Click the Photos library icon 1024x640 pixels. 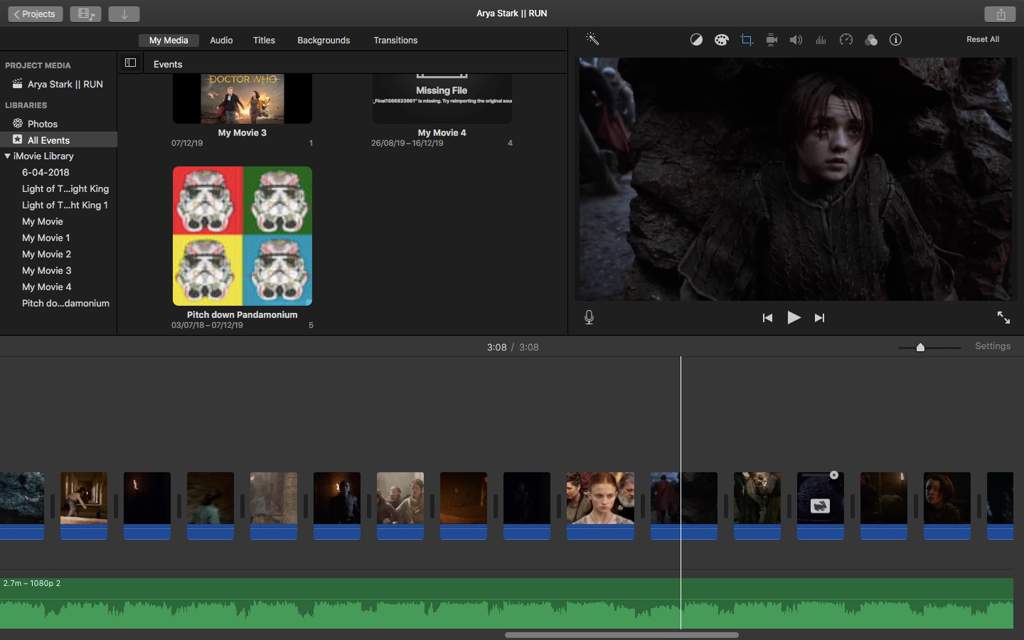click(x=18, y=123)
